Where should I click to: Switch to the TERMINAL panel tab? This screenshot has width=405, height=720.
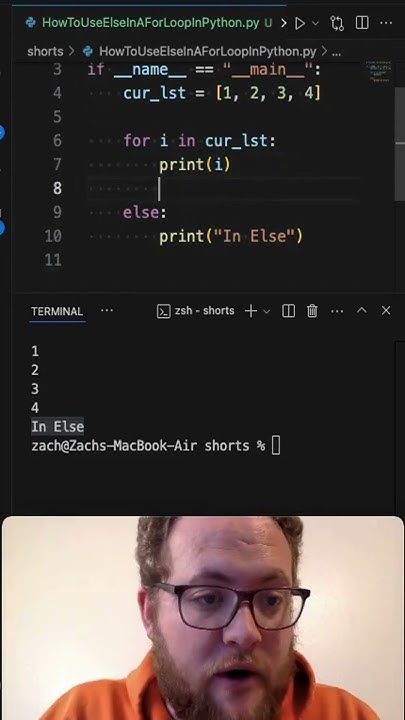[57, 311]
